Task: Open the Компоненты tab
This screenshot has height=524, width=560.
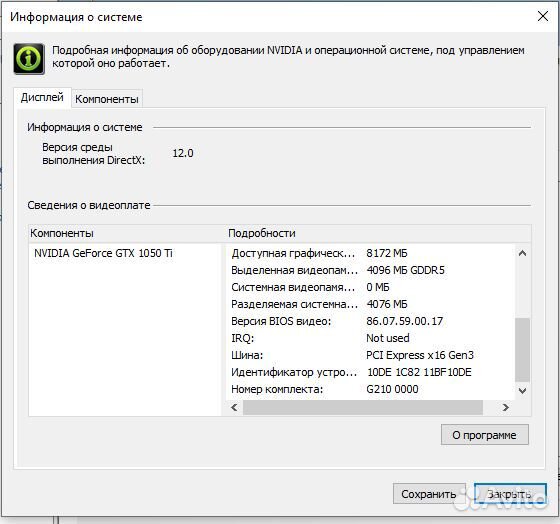Action: [107, 99]
